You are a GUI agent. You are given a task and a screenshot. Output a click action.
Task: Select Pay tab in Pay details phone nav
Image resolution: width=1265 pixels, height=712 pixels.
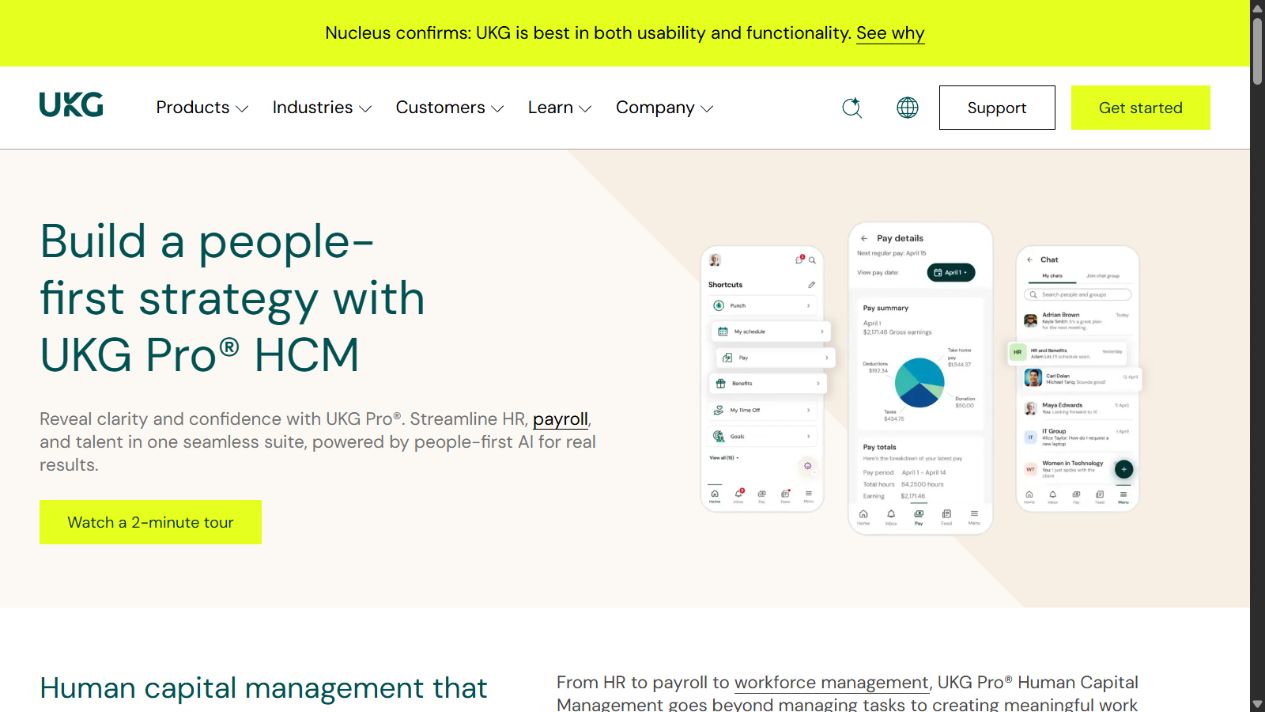(x=919, y=516)
